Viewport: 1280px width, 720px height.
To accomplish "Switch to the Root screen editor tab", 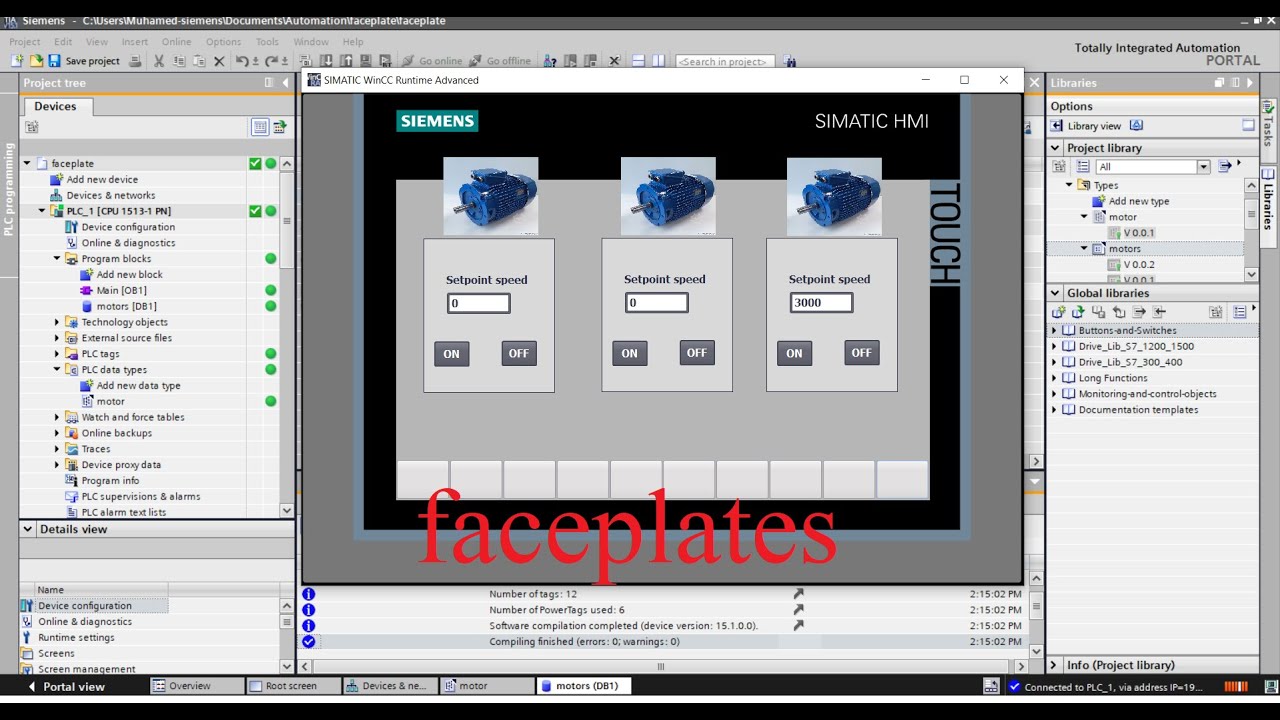I will [x=292, y=686].
